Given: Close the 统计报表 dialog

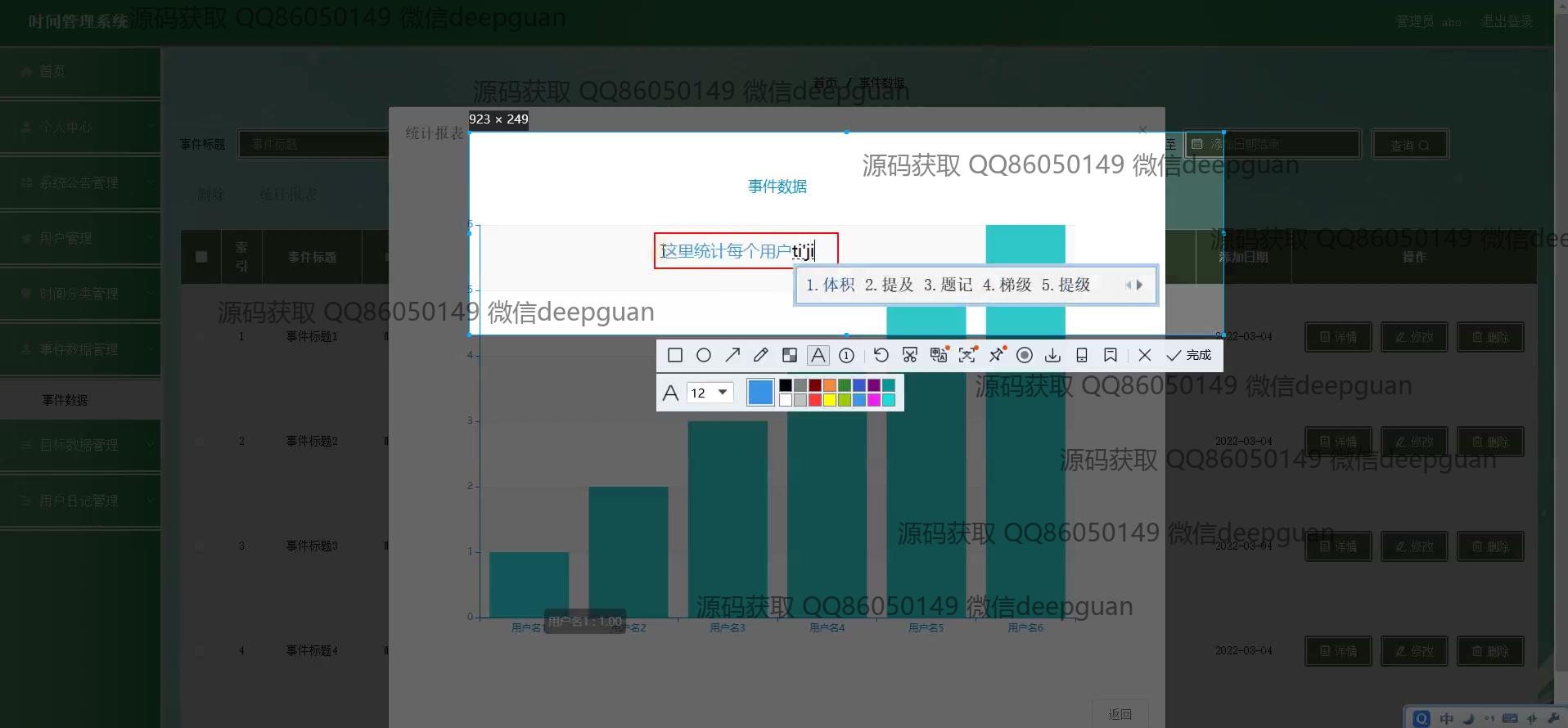Looking at the screenshot, I should click(x=1142, y=130).
